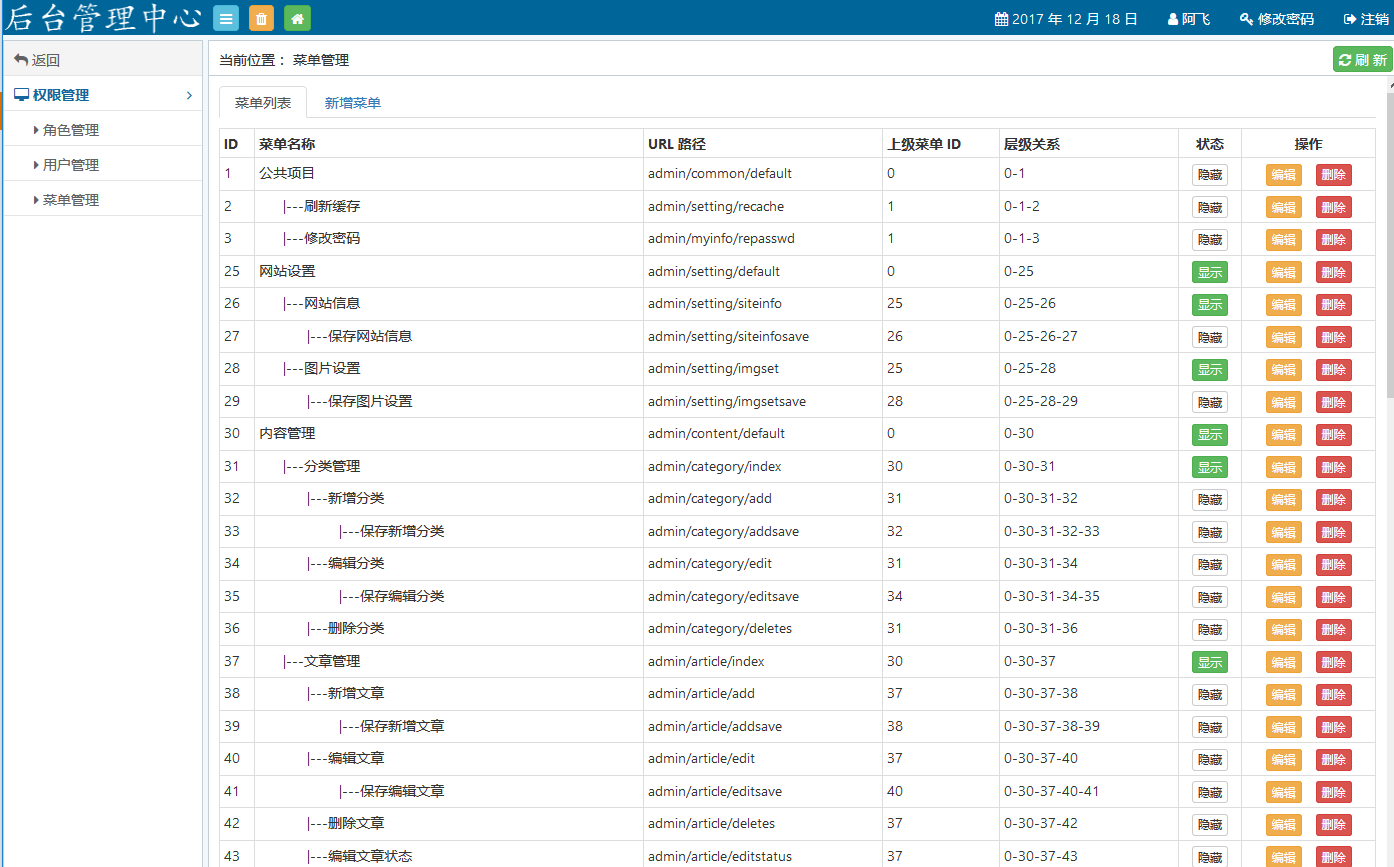Toggle 网站设置 status from 显示
Viewport: 1394px width, 867px height.
pyautogui.click(x=1209, y=272)
